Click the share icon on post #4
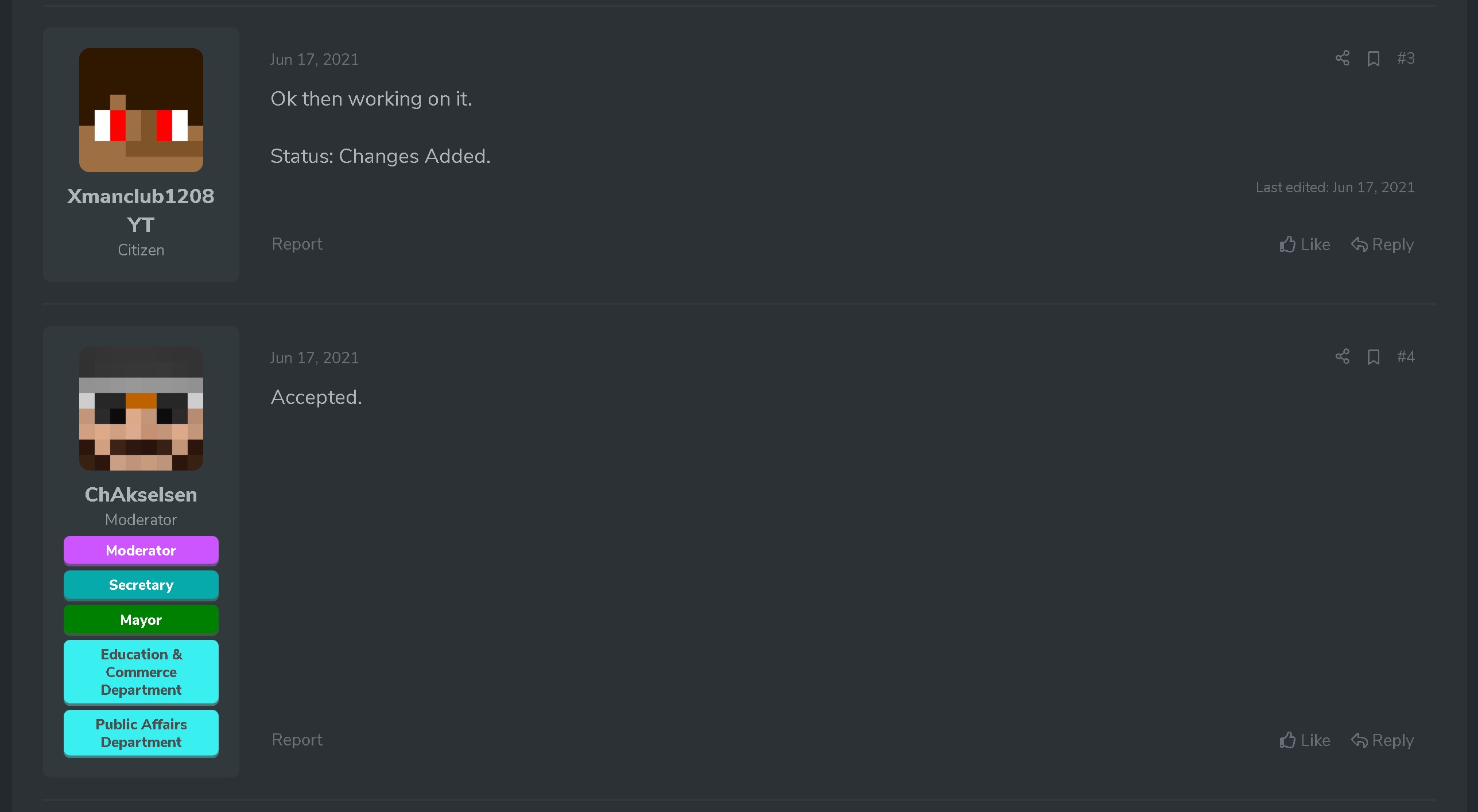This screenshot has height=812, width=1478. pyautogui.click(x=1342, y=356)
